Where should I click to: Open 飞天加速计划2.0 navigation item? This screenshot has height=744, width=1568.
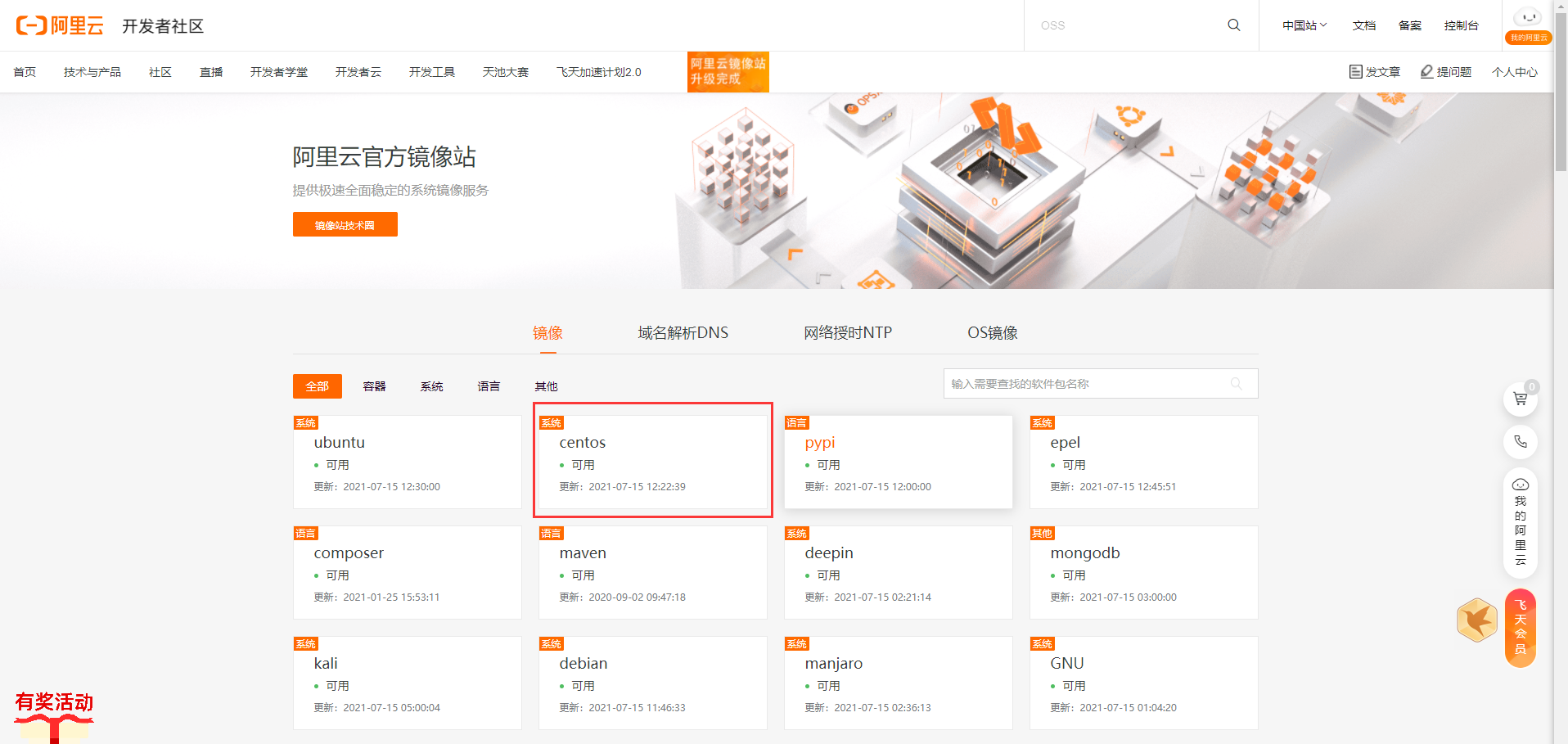(599, 72)
